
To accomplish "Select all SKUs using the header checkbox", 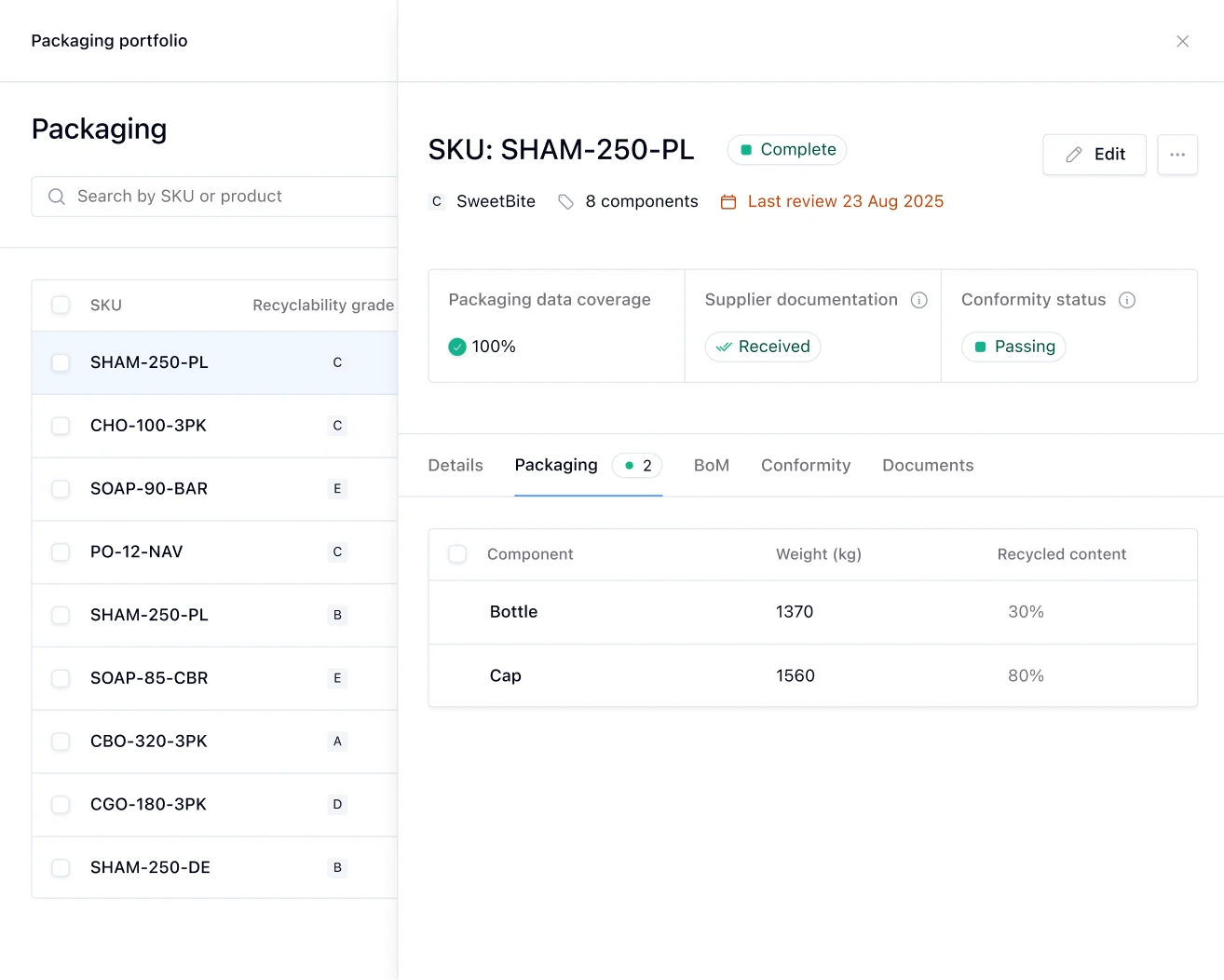I will (61, 305).
